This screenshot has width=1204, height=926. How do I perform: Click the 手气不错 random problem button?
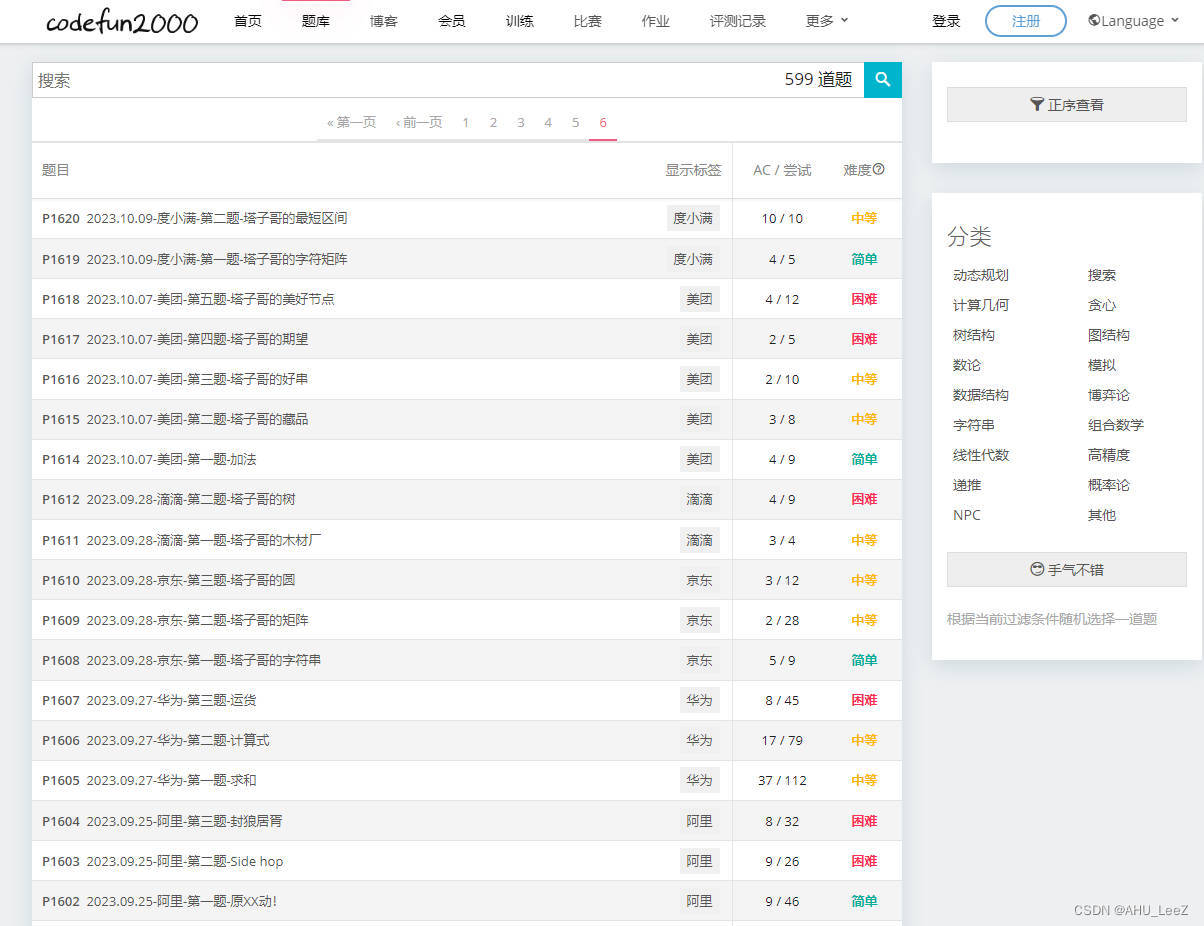point(1067,570)
